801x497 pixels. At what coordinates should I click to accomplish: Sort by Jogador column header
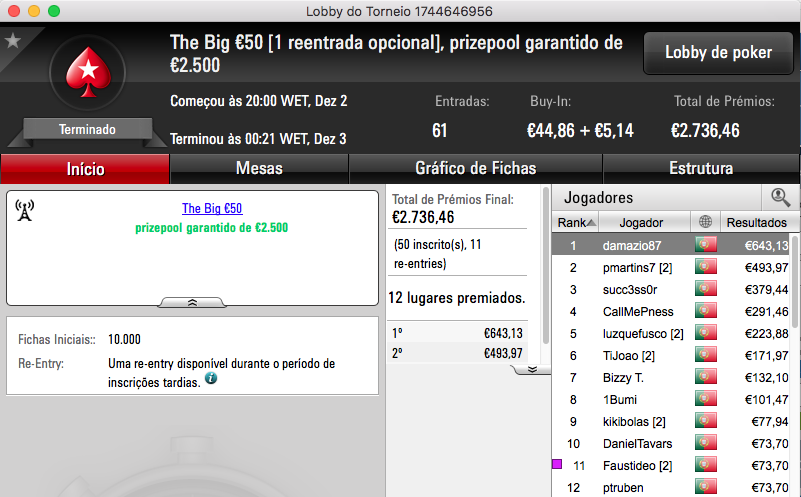(x=644, y=222)
